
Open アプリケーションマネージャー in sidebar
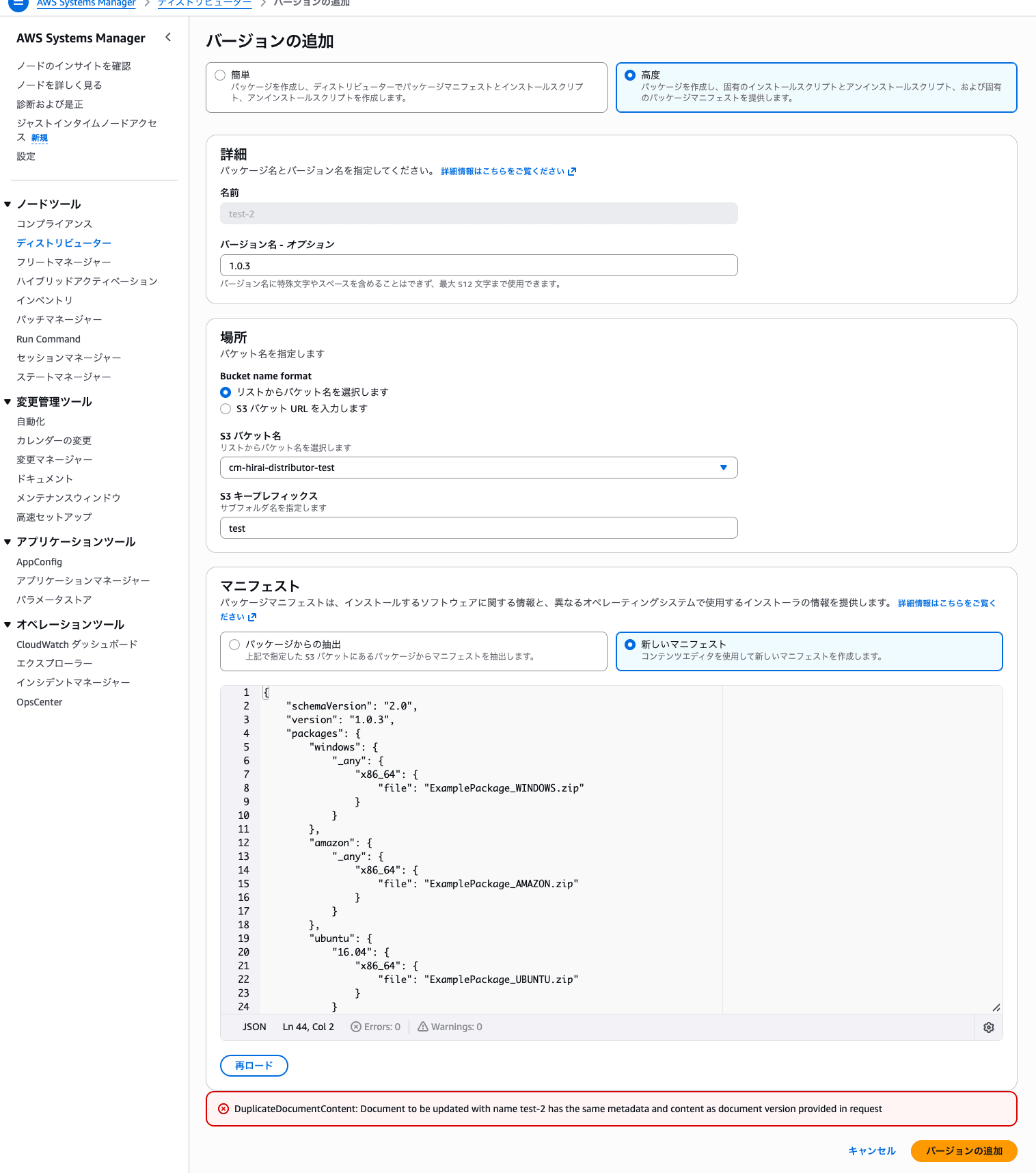(83, 581)
